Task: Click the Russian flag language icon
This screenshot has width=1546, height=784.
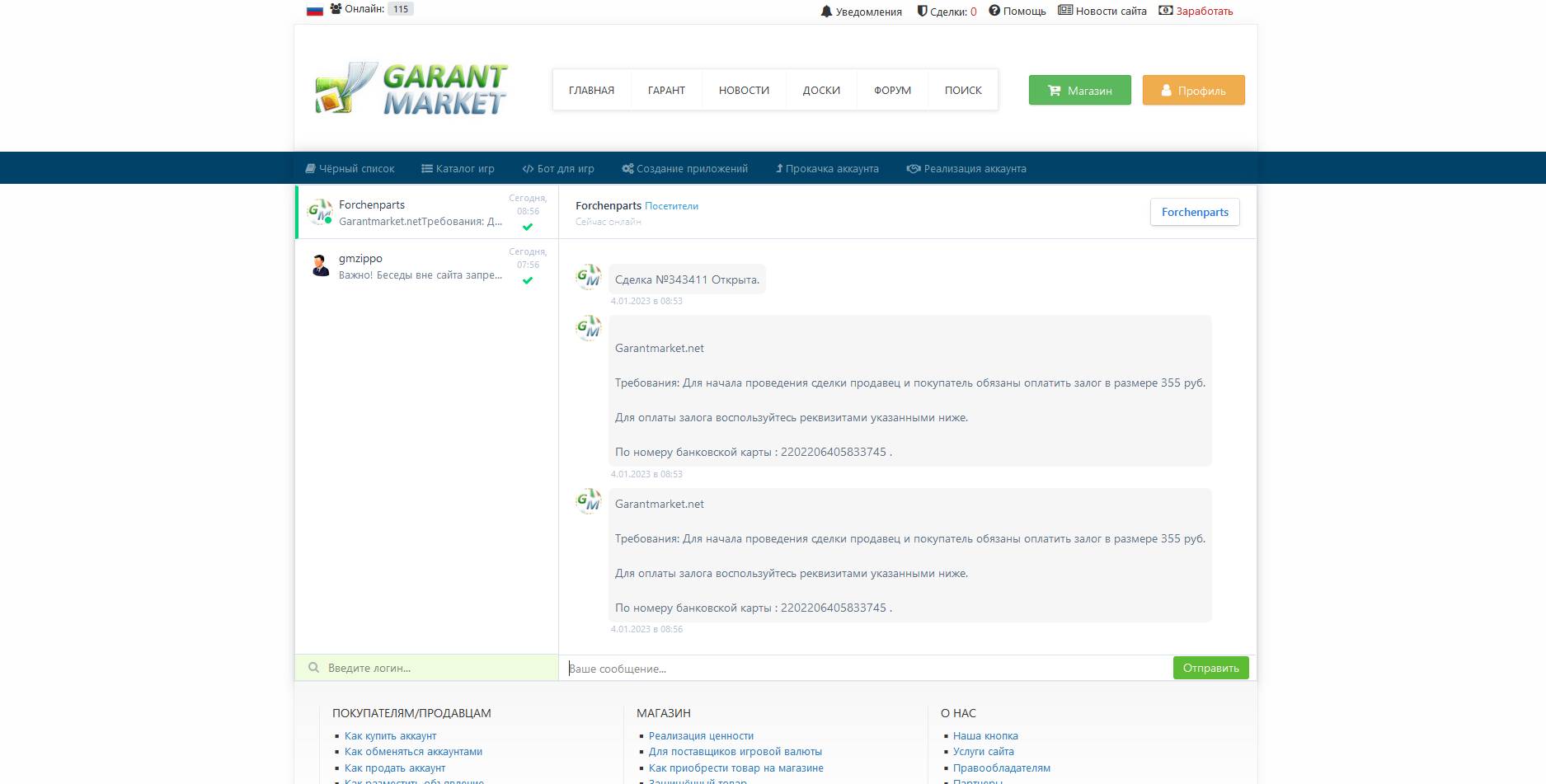Action: tap(314, 11)
